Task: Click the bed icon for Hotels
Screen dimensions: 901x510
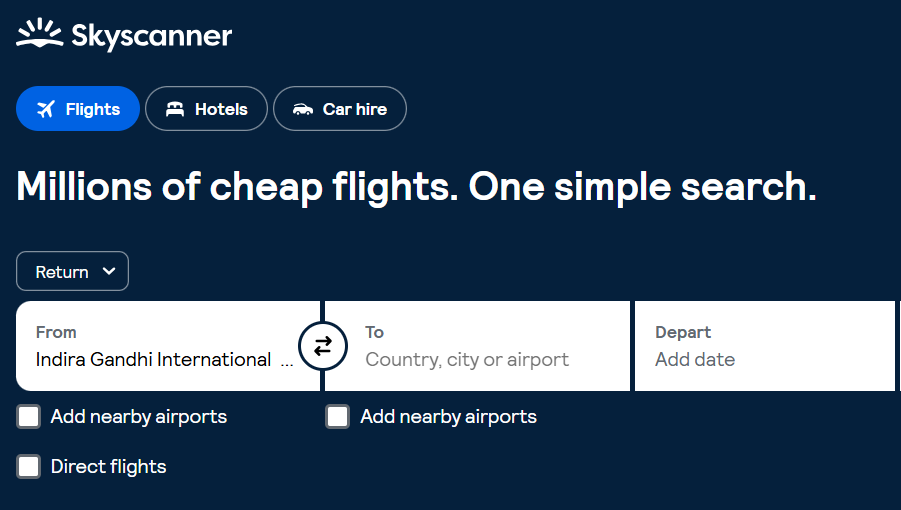Action: coord(175,109)
